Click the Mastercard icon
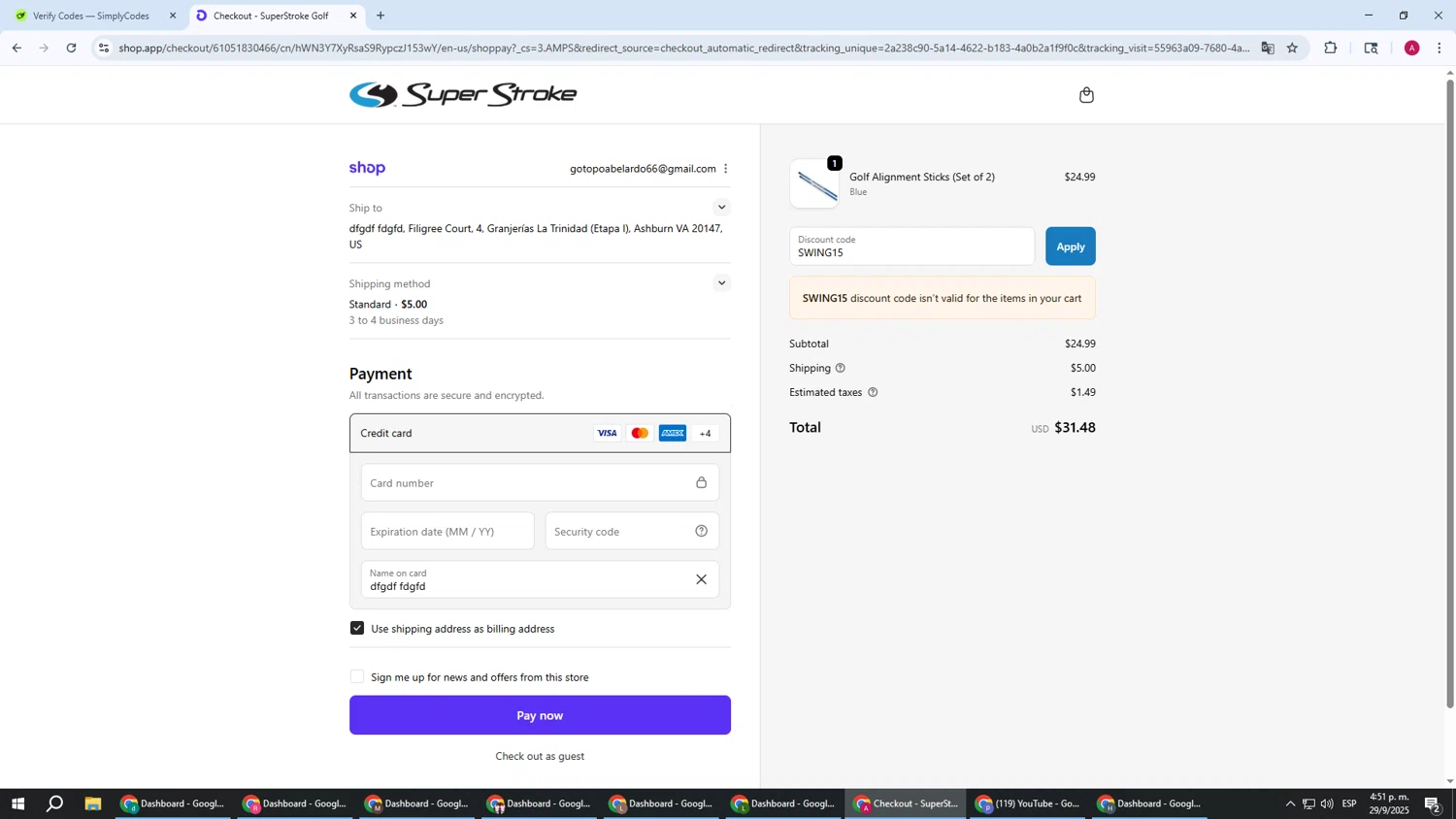 pos(640,433)
